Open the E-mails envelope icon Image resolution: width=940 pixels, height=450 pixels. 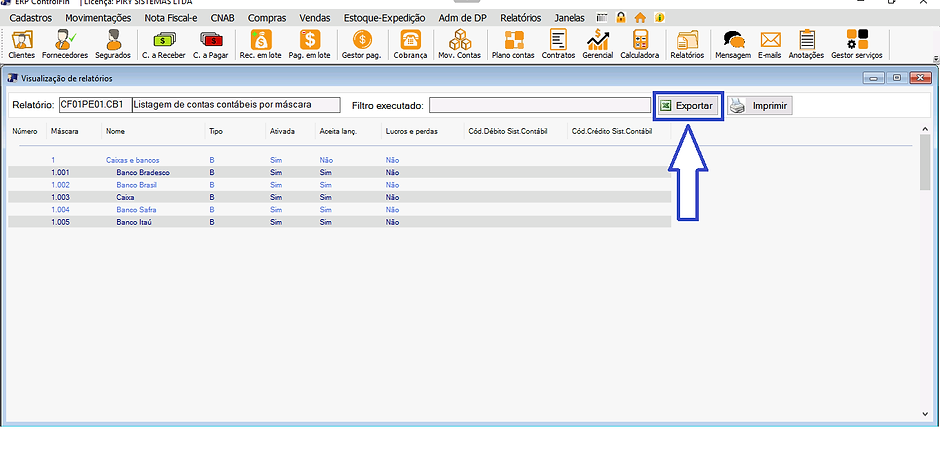[x=770, y=45]
